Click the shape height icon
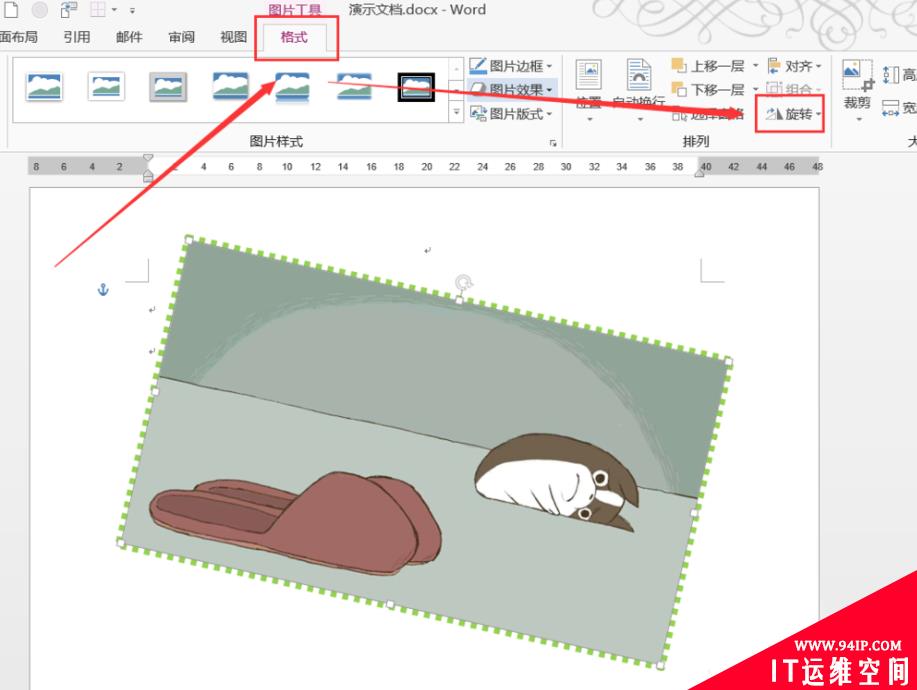 [890, 74]
